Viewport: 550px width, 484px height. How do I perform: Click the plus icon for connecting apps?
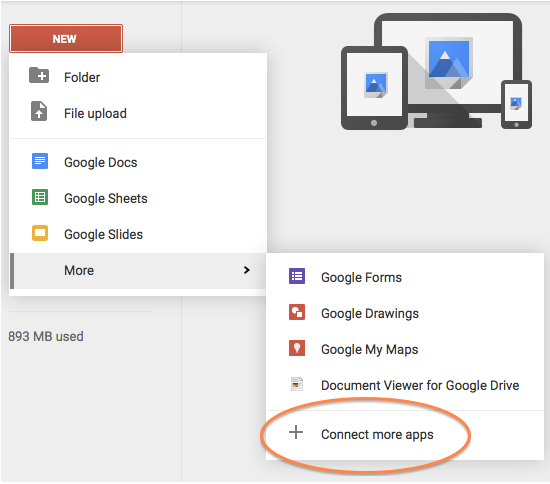click(296, 432)
